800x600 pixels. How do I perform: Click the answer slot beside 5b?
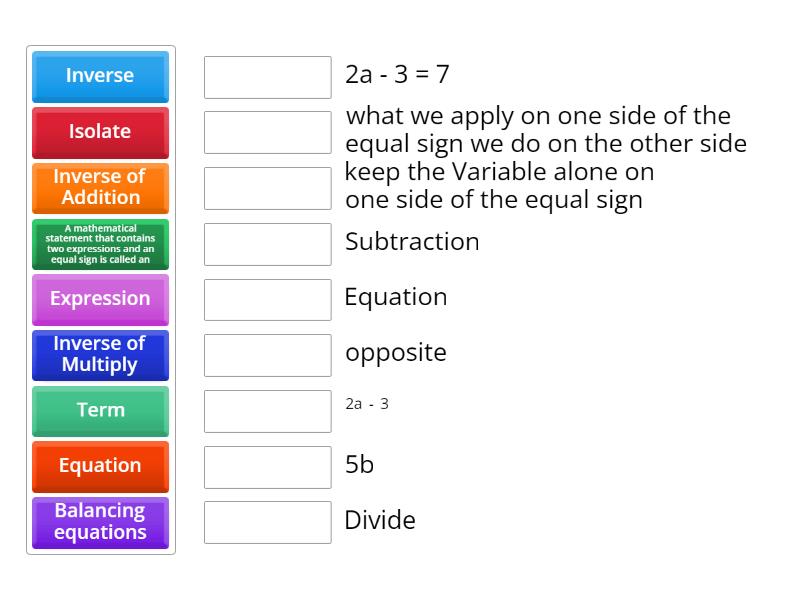[x=267, y=464]
